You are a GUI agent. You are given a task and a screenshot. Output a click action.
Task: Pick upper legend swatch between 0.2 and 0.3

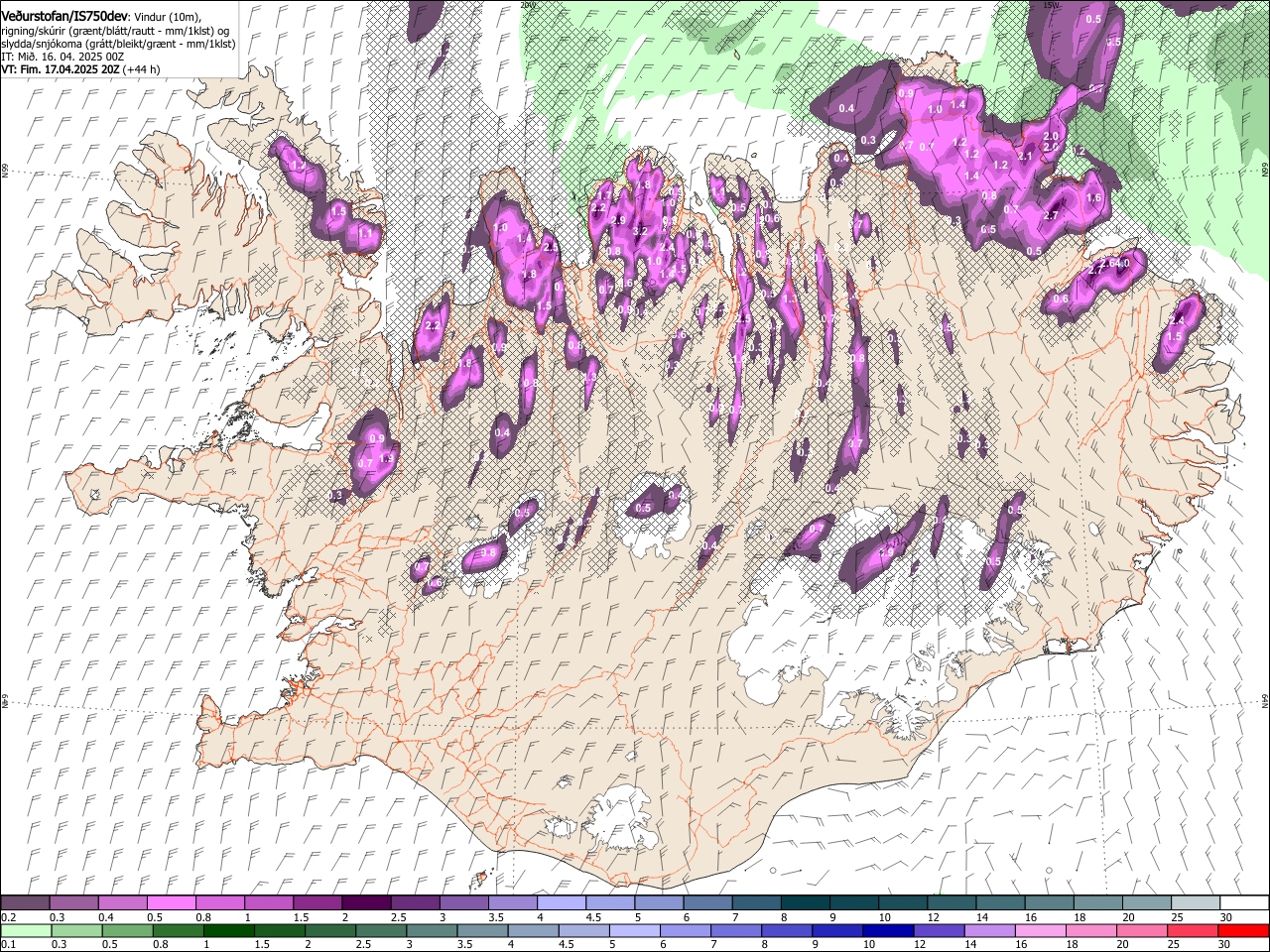(x=25, y=903)
